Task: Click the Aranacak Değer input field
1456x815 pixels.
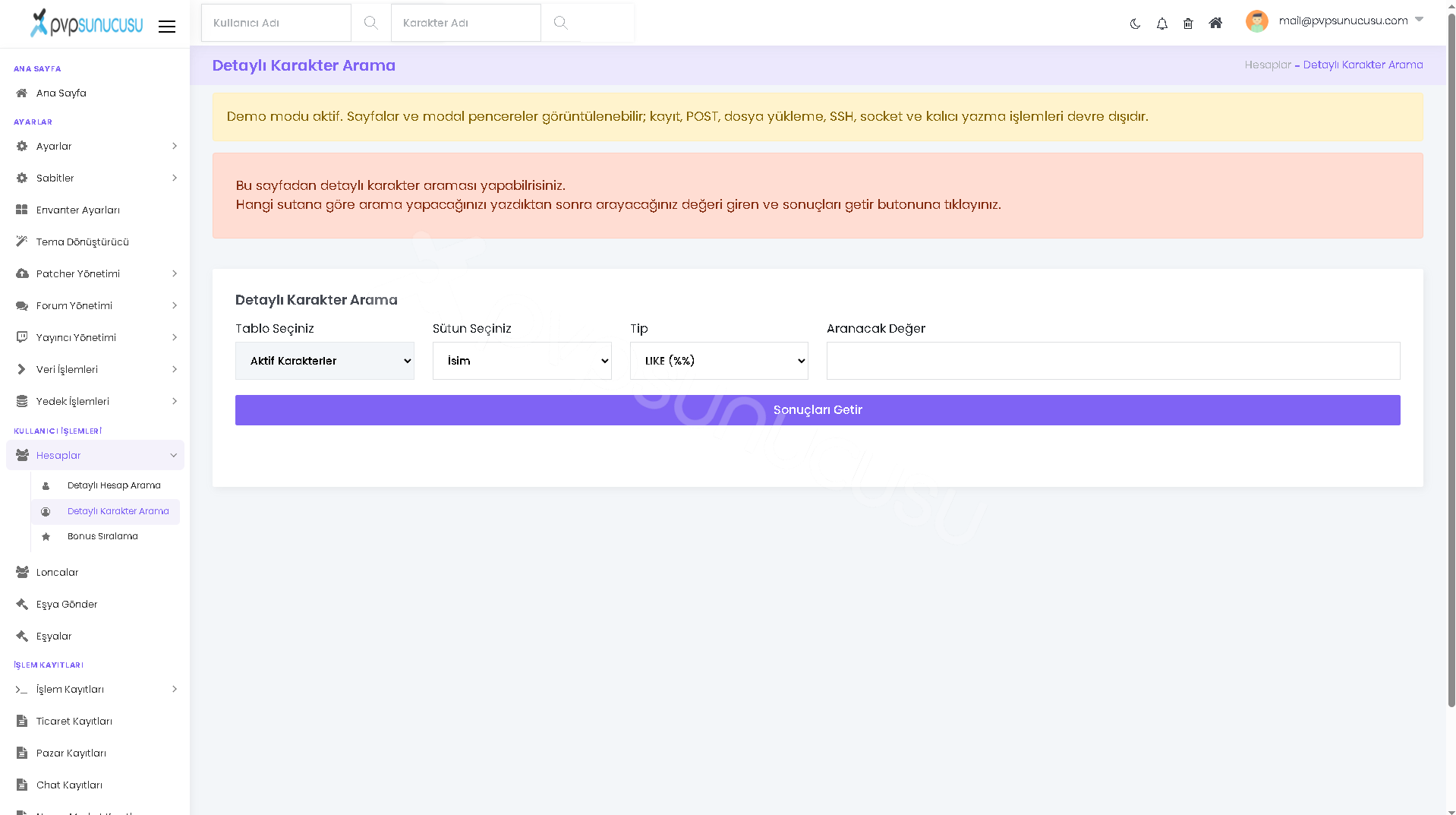Action: (1114, 361)
